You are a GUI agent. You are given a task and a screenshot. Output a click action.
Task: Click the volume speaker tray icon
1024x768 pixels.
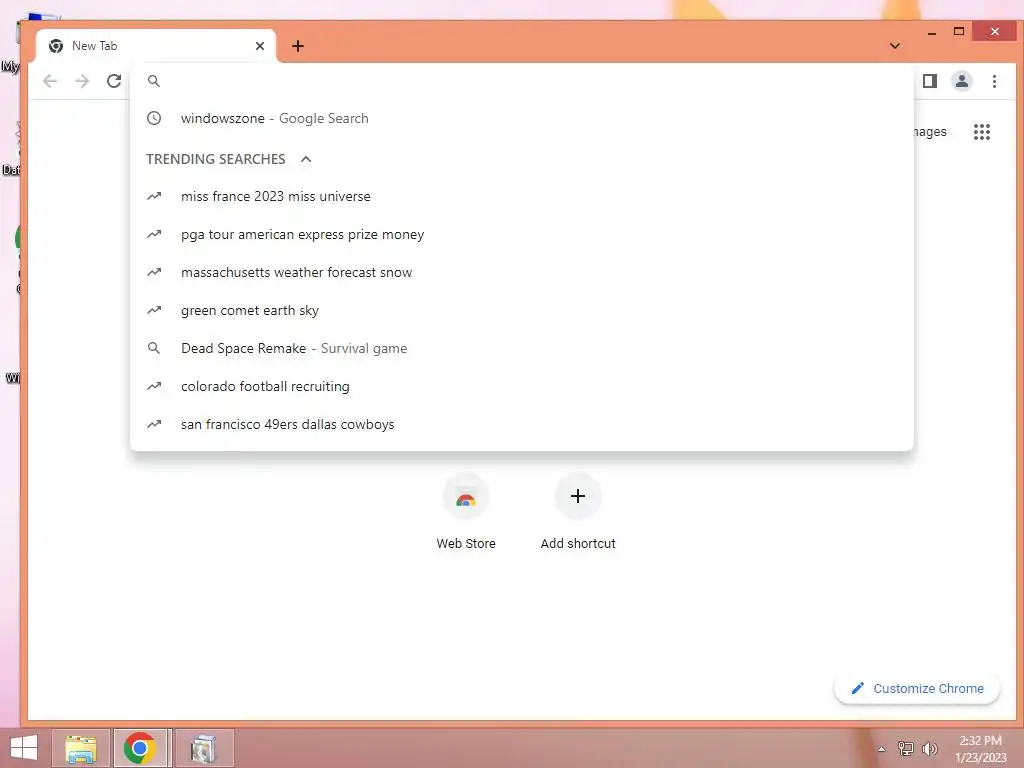pos(929,748)
